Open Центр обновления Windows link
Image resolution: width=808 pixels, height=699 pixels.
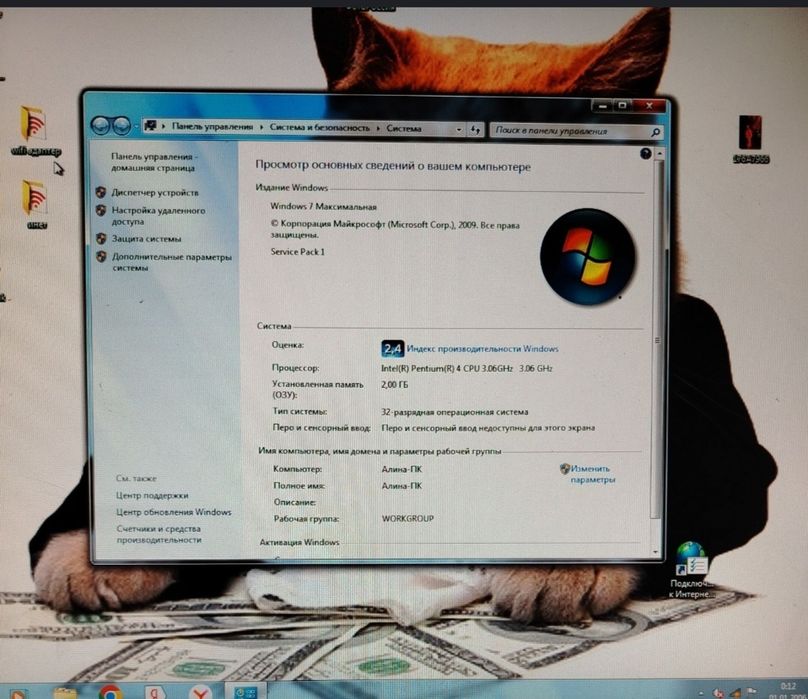point(174,512)
